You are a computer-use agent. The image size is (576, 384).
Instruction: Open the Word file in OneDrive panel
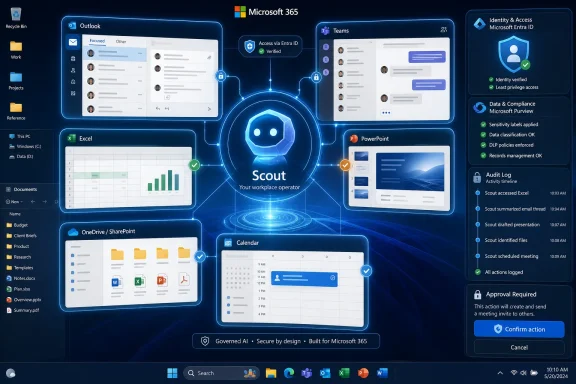coord(116,282)
